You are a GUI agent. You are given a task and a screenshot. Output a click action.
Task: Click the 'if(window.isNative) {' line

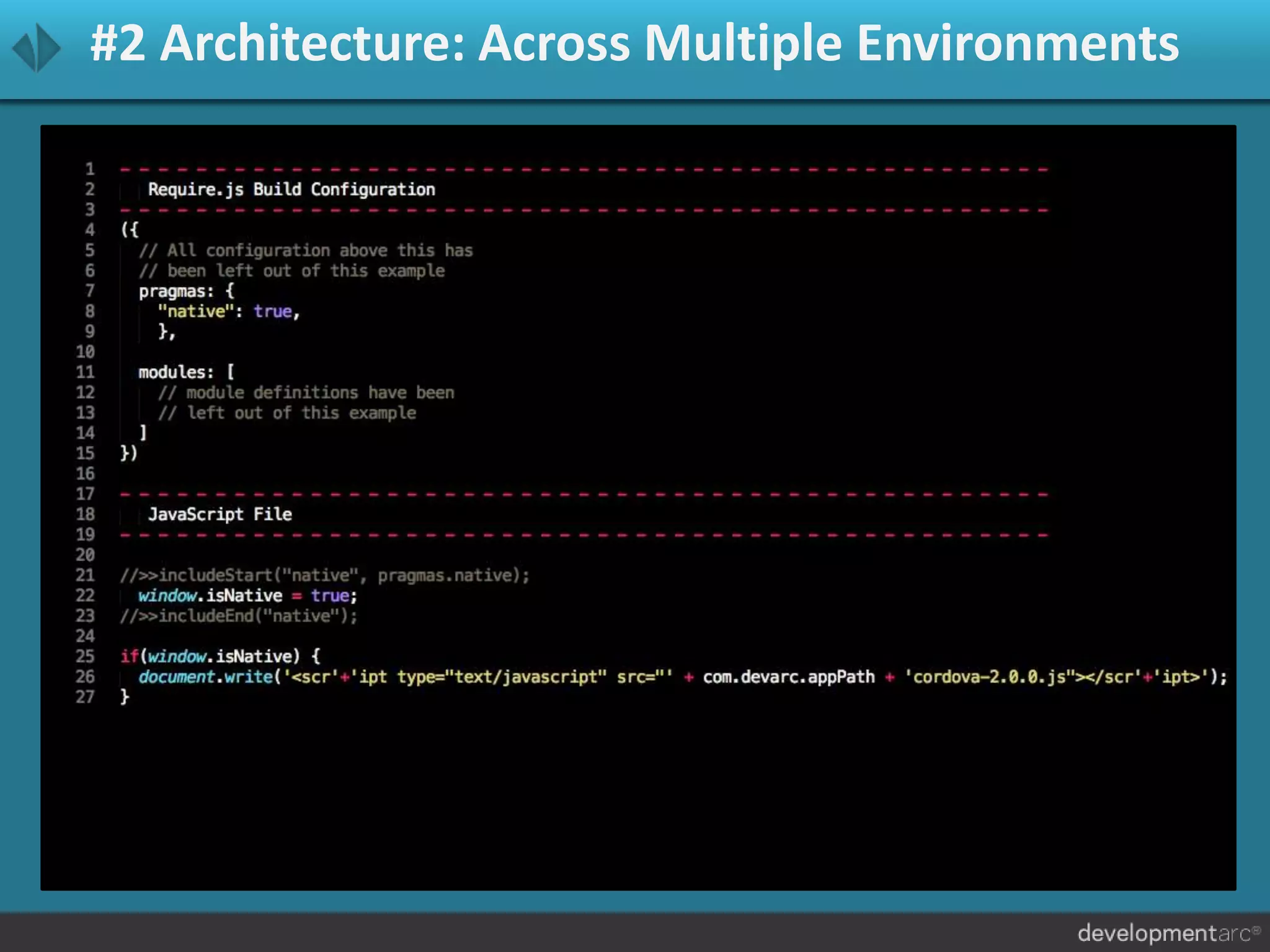[220, 656]
